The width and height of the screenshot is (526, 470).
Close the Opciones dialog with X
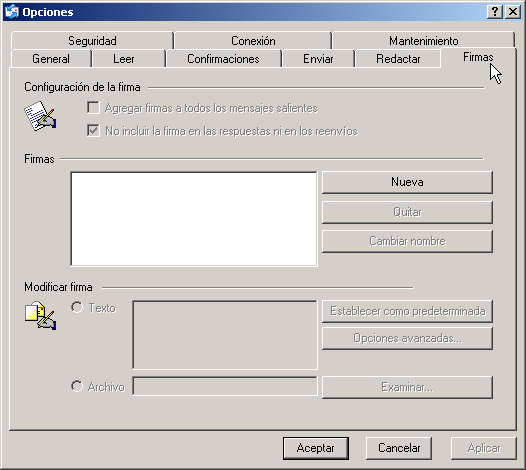point(513,12)
